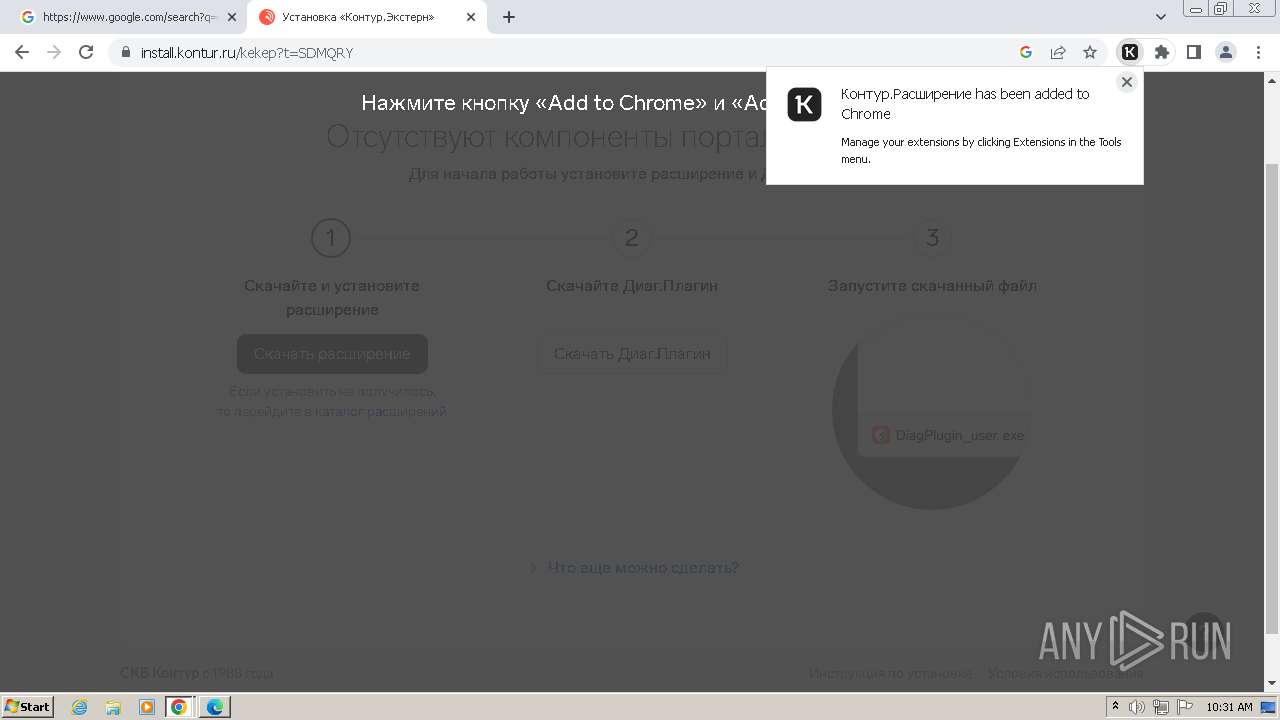Screen dimensions: 1280x720
Task: Expand the tab search dropdown arrow
Action: point(1161,17)
